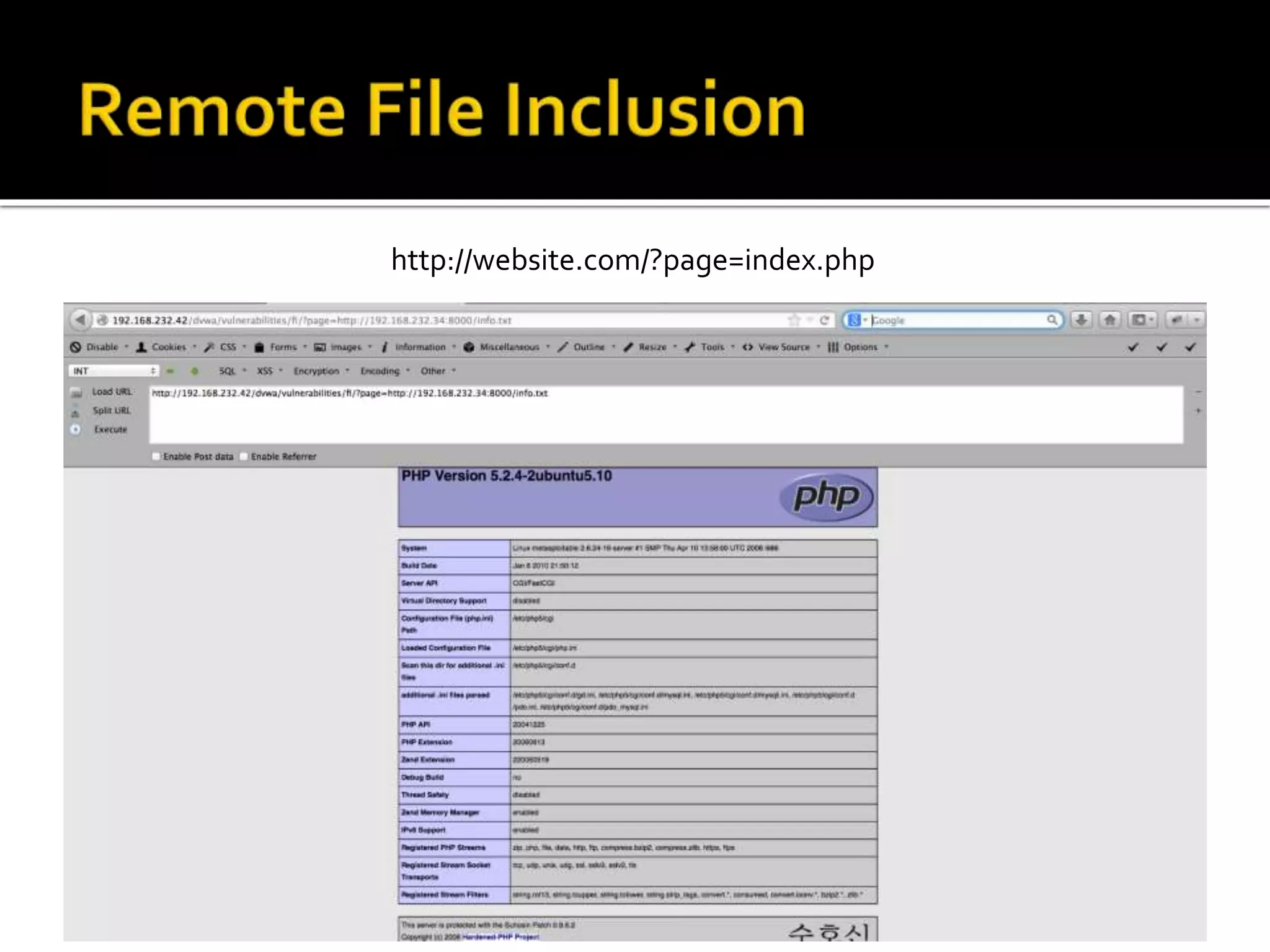This screenshot has width=1270, height=952.
Task: Click the reload page icon
Action: tap(824, 320)
